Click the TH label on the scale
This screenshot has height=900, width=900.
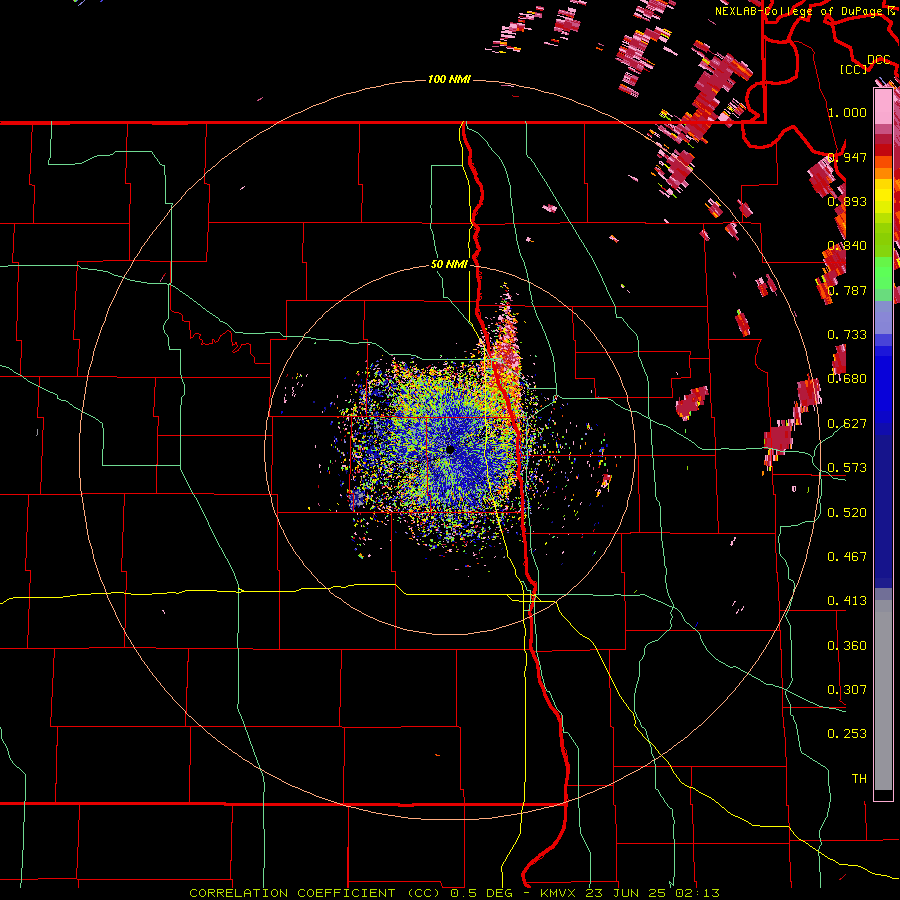pos(859,779)
